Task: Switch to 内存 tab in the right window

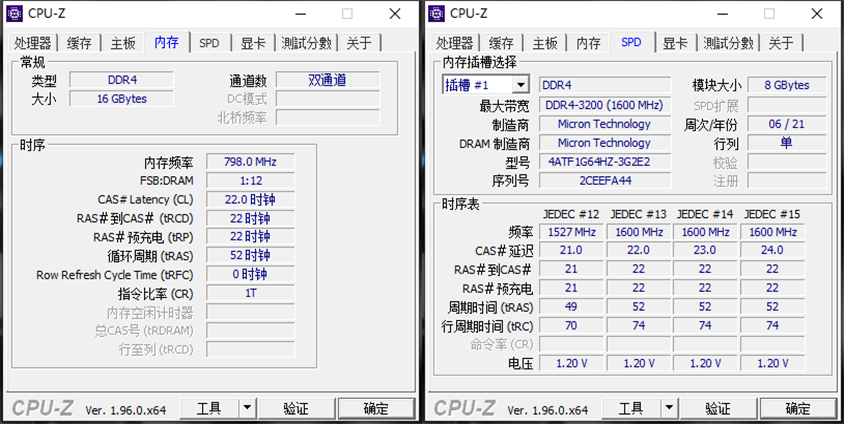Action: (588, 43)
